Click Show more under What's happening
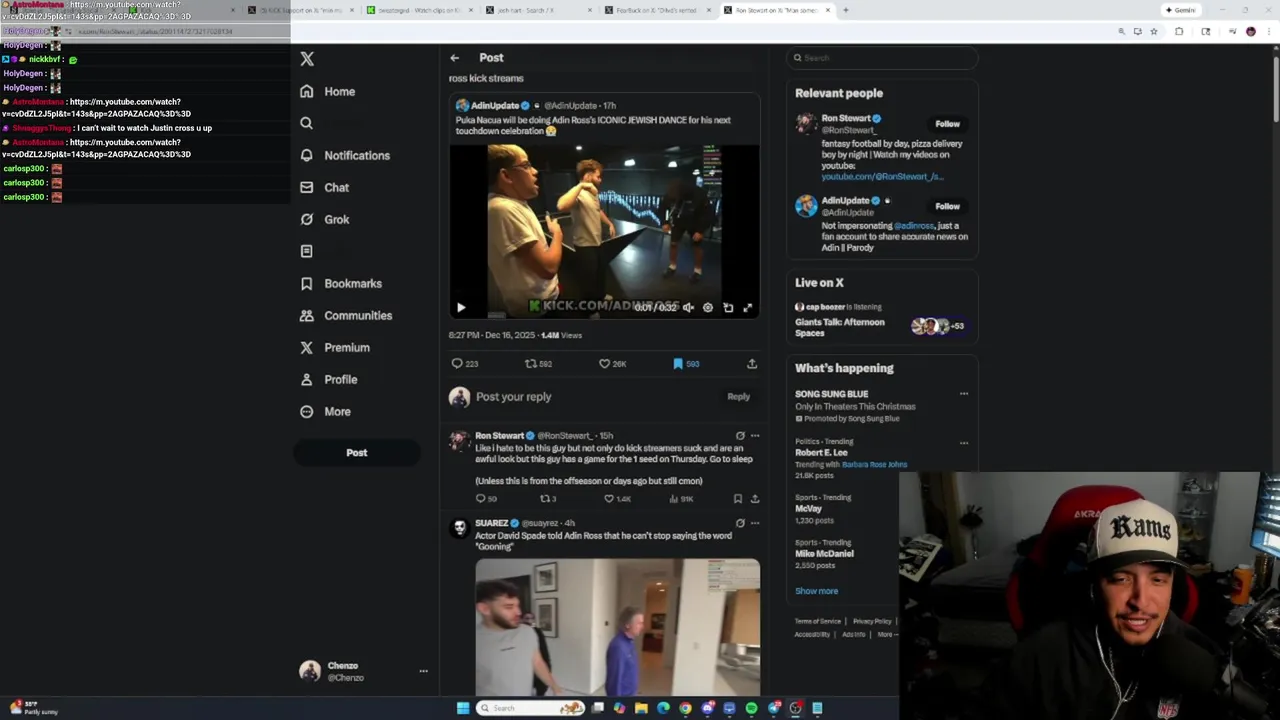Viewport: 1280px width, 720px height. coord(816,591)
